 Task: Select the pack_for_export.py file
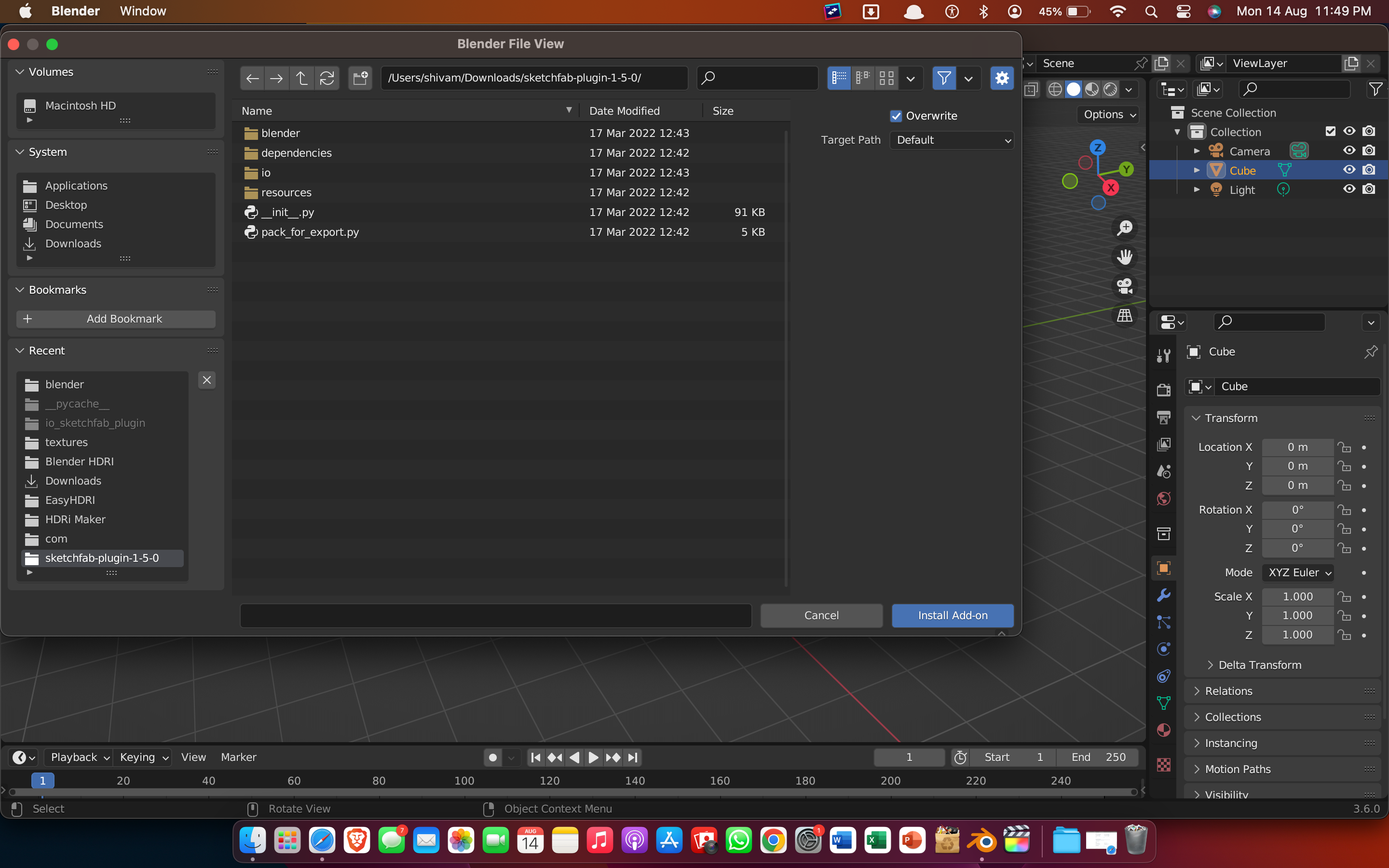click(x=309, y=232)
